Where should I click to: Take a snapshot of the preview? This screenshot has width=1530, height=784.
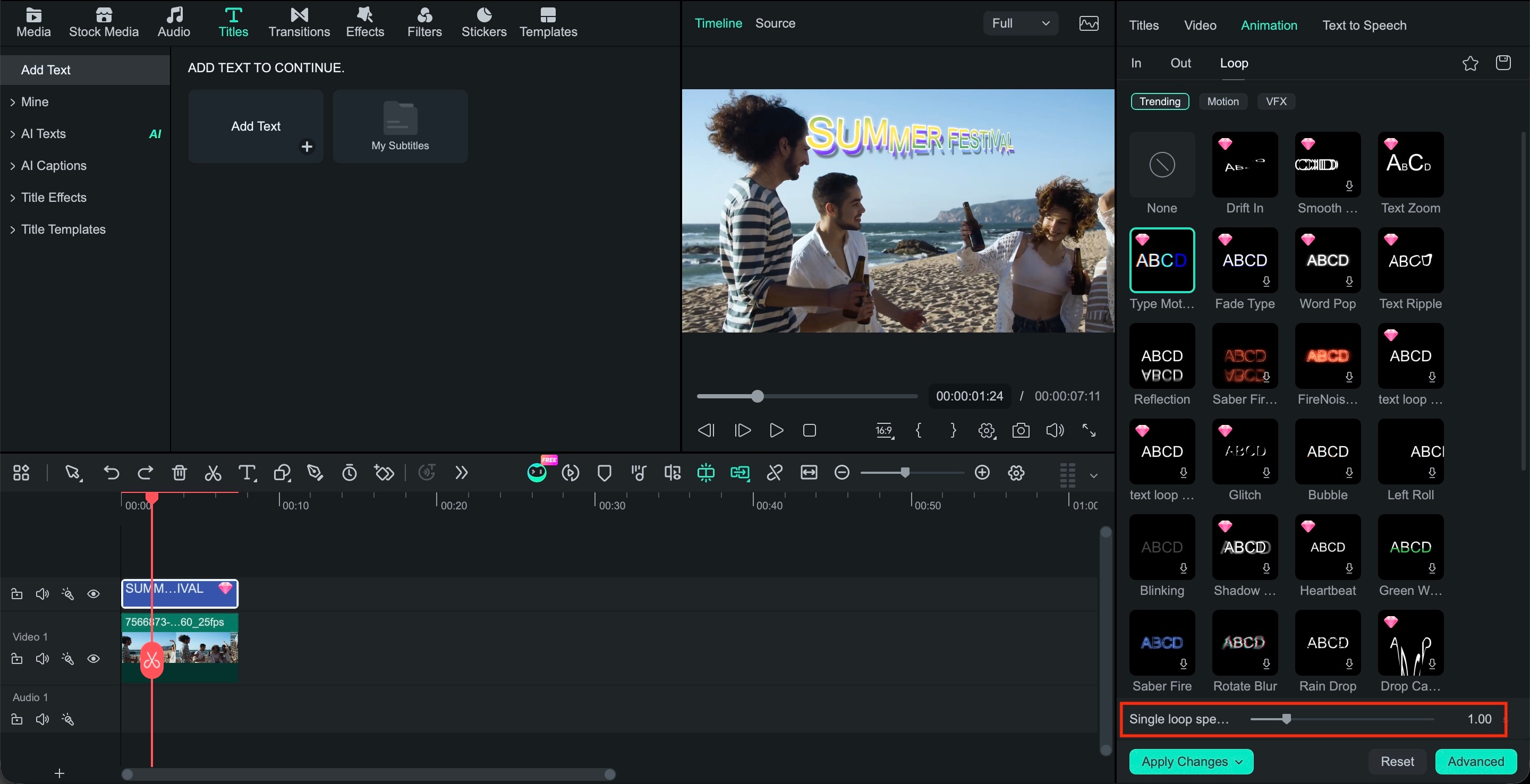coord(1021,430)
